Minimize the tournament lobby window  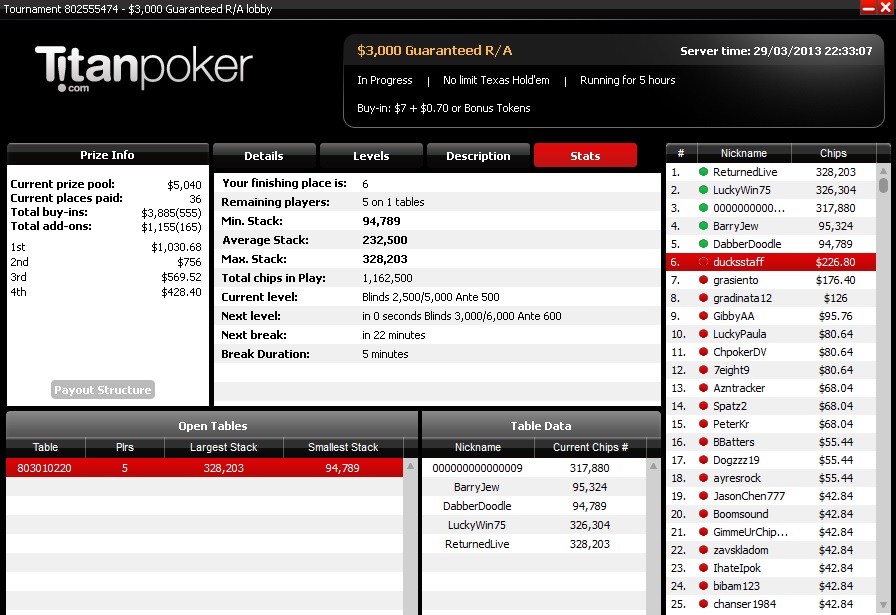pos(869,7)
